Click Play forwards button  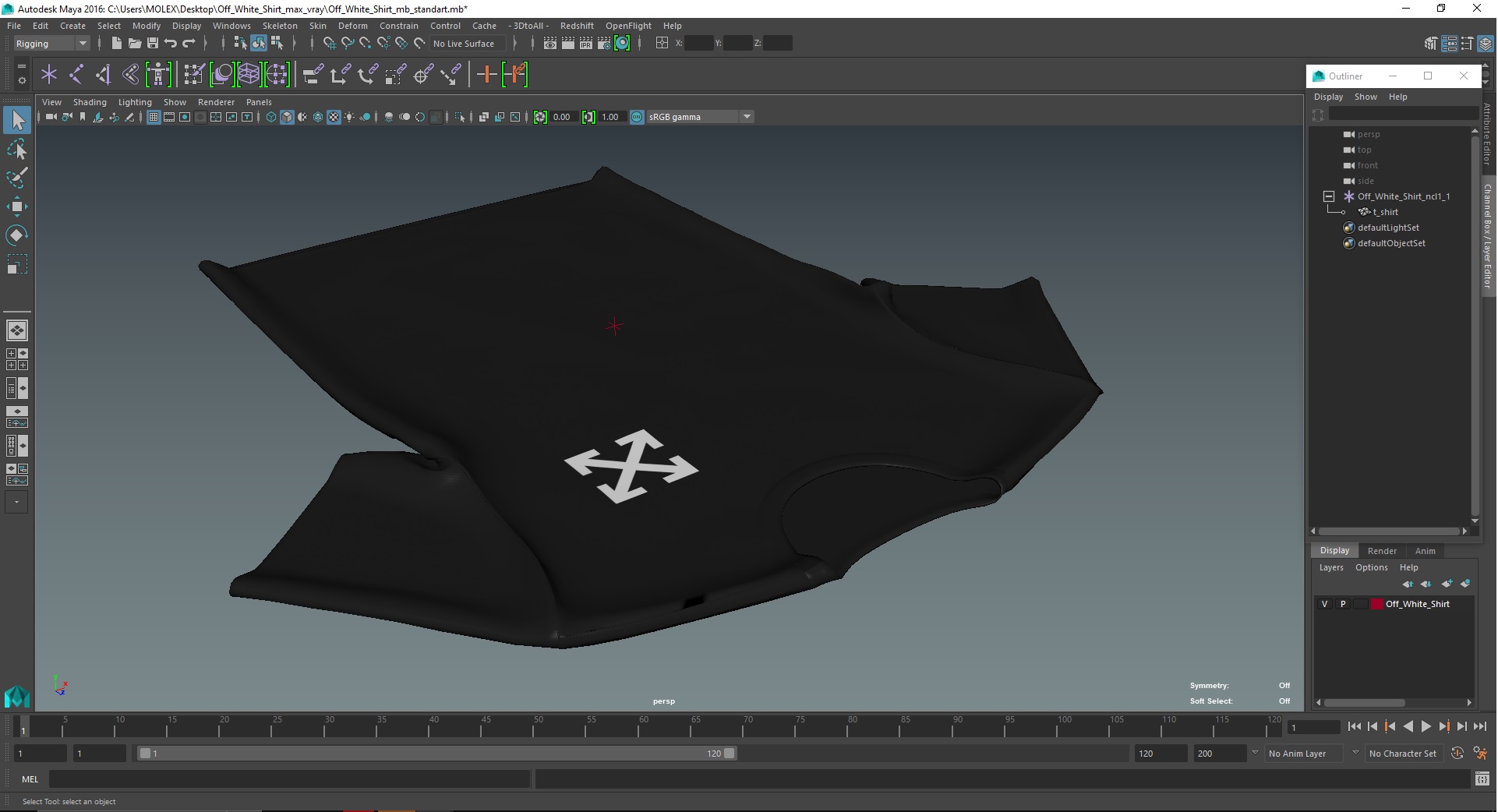[1426, 726]
